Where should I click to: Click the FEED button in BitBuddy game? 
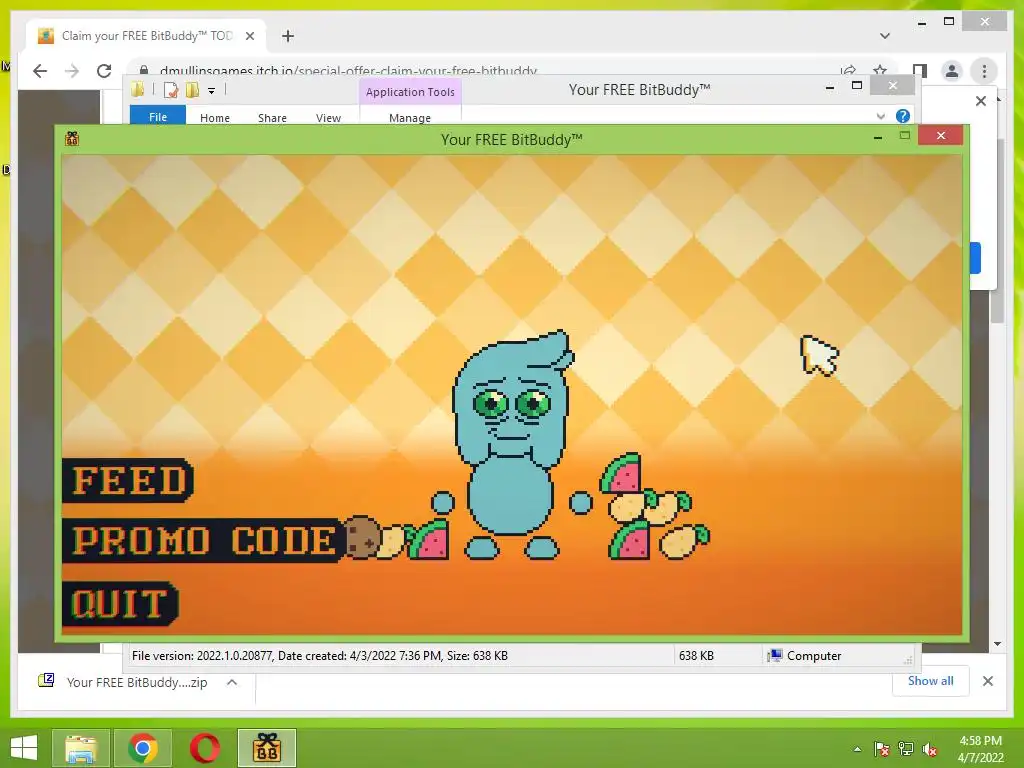click(x=128, y=481)
